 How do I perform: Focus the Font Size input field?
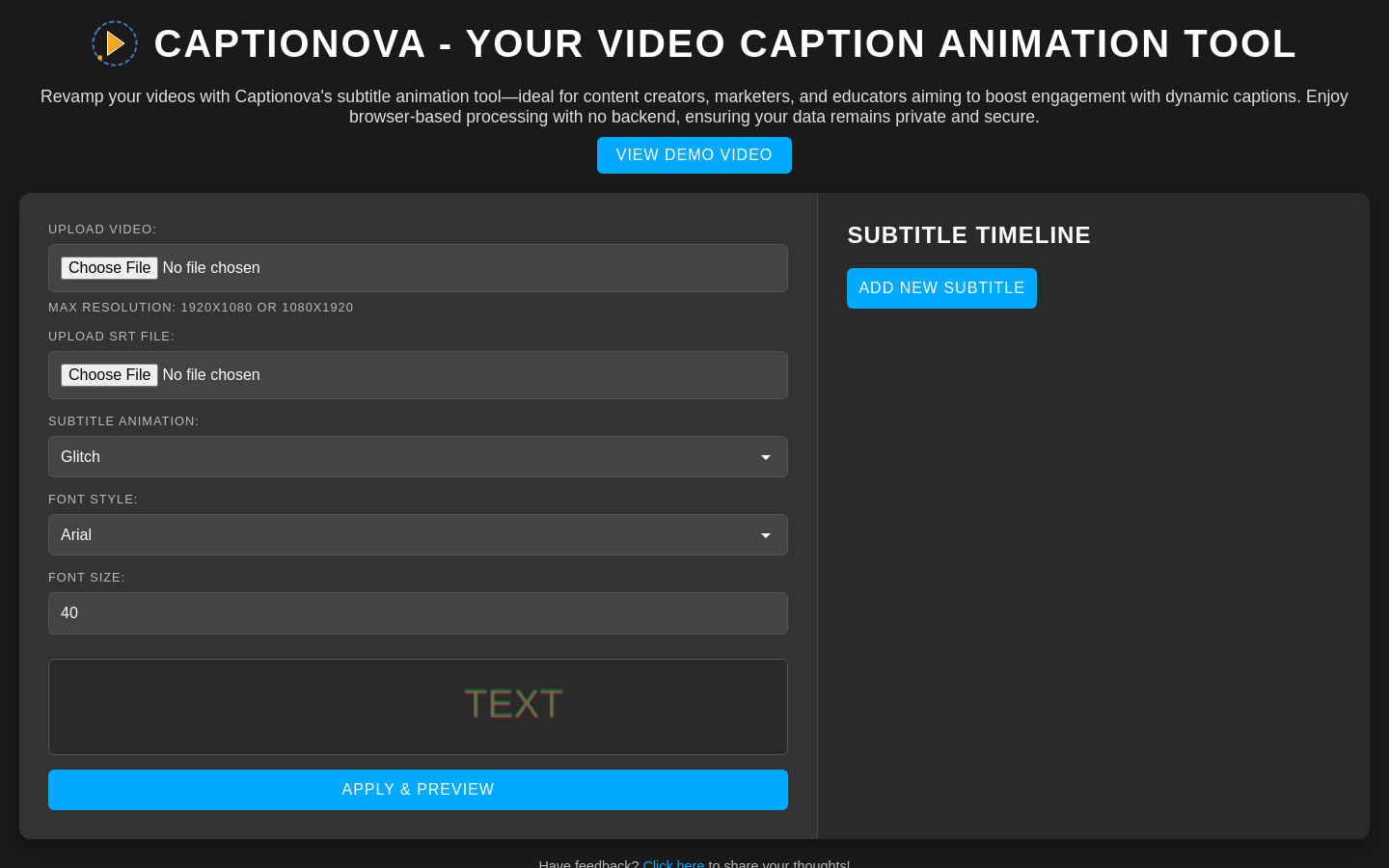[x=418, y=613]
